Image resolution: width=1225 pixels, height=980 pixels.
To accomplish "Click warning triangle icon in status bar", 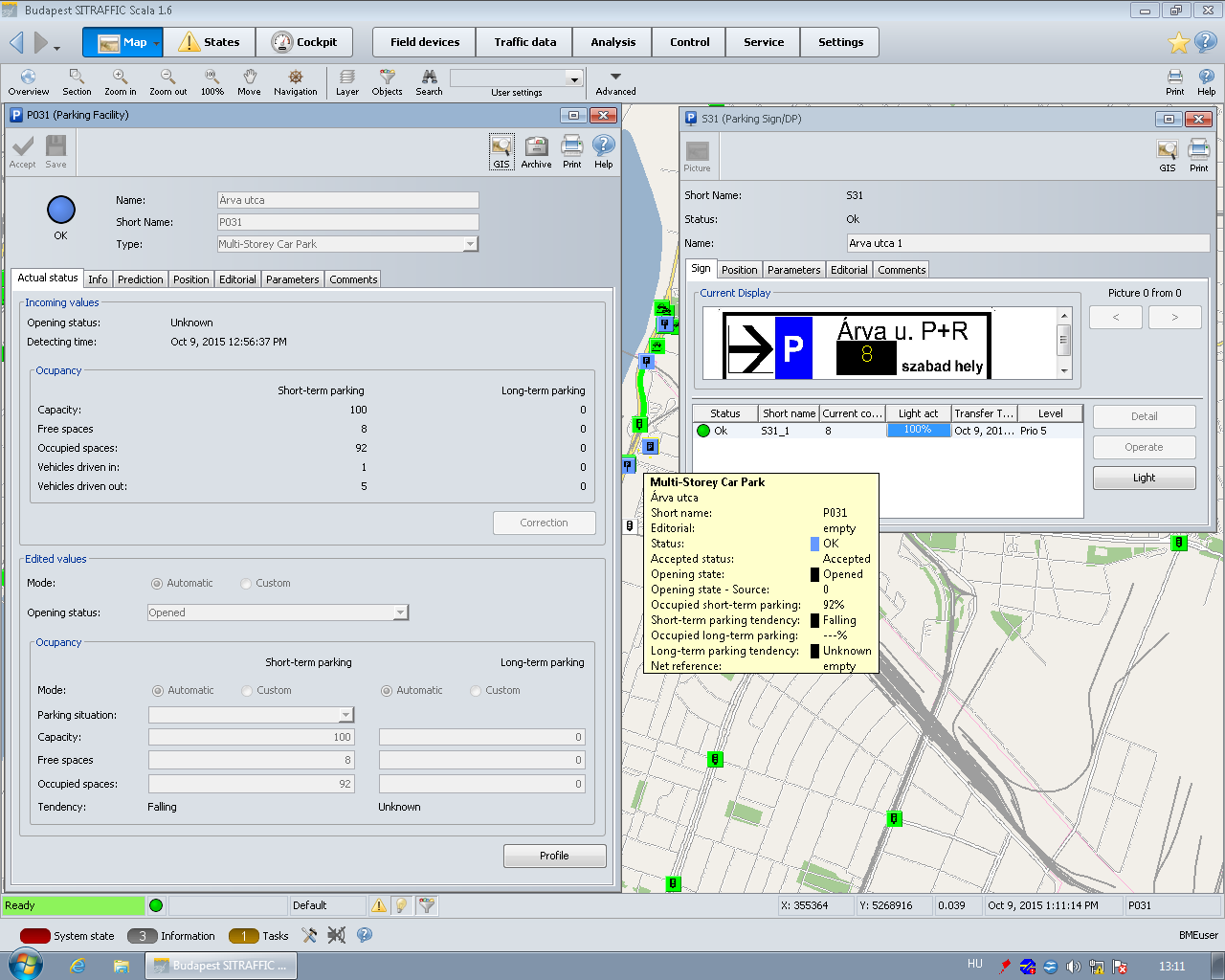I will 379,905.
